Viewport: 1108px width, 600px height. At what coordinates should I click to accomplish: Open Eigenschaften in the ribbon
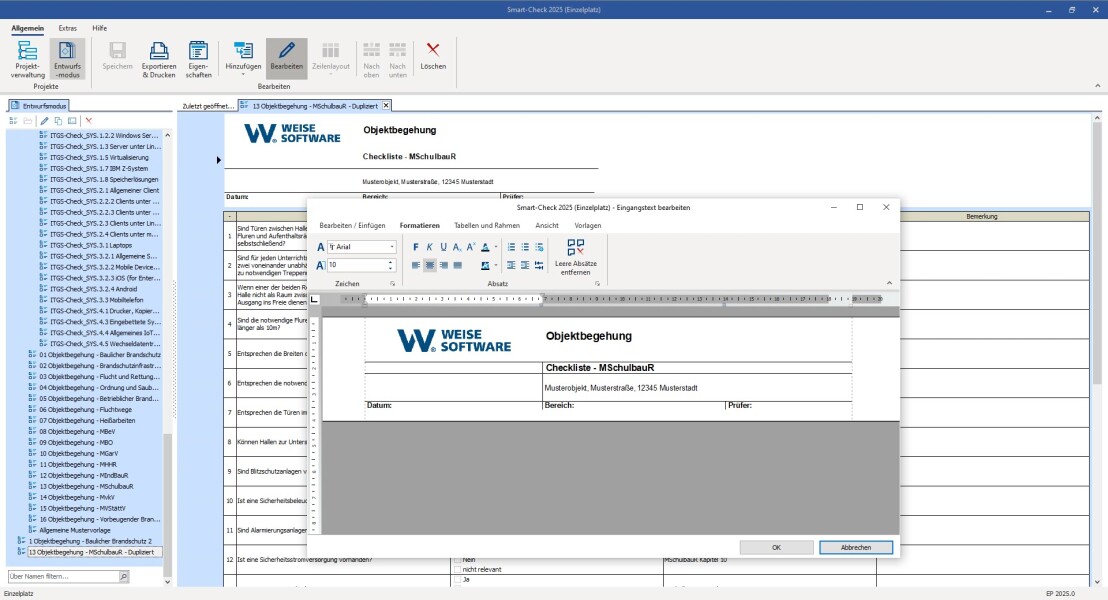[x=199, y=59]
